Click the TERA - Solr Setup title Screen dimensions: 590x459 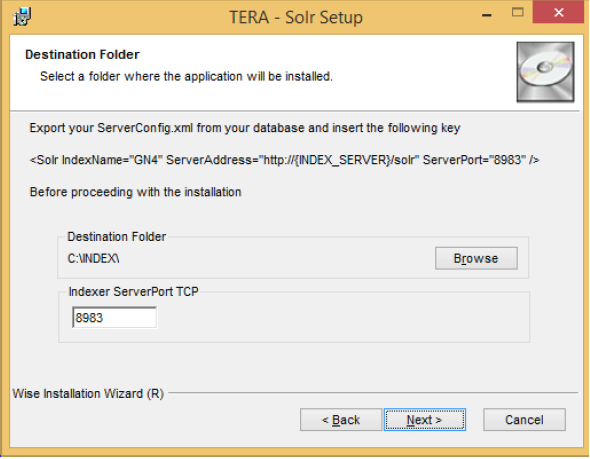(296, 17)
